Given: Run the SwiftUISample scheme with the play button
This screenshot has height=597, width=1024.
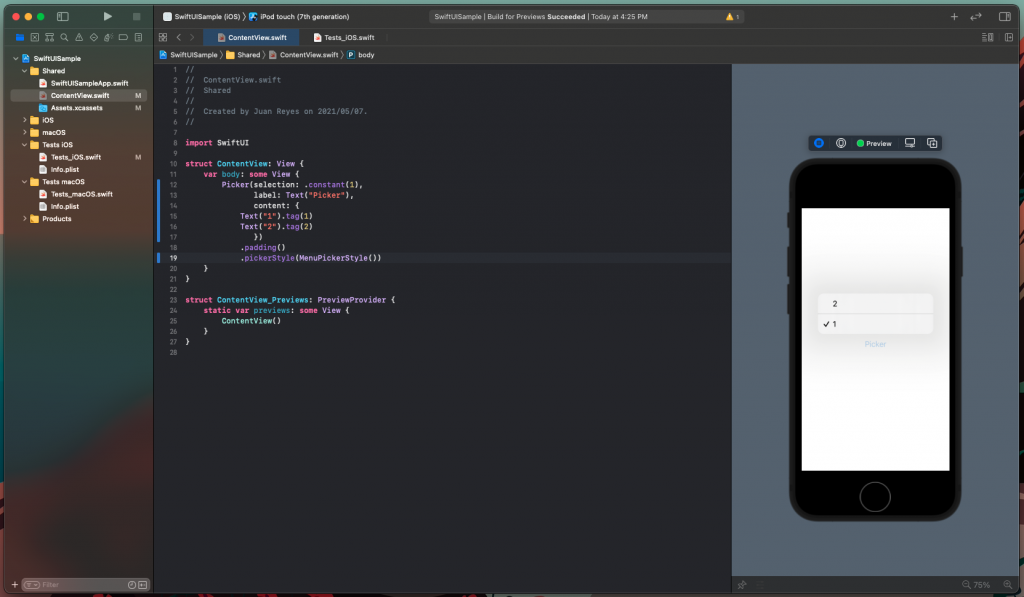Looking at the screenshot, I should (x=108, y=16).
